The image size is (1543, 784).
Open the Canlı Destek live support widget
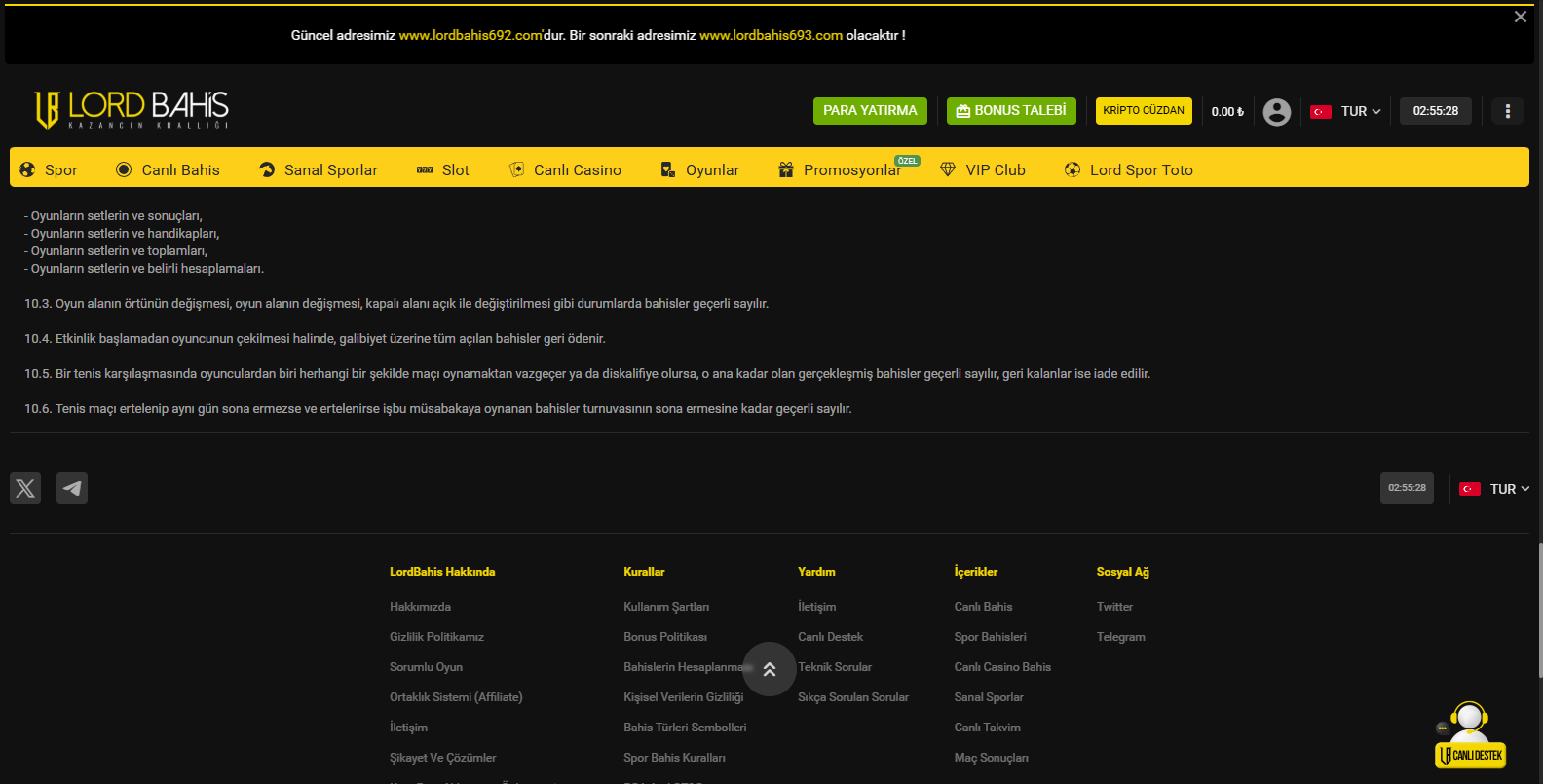pos(1470,735)
